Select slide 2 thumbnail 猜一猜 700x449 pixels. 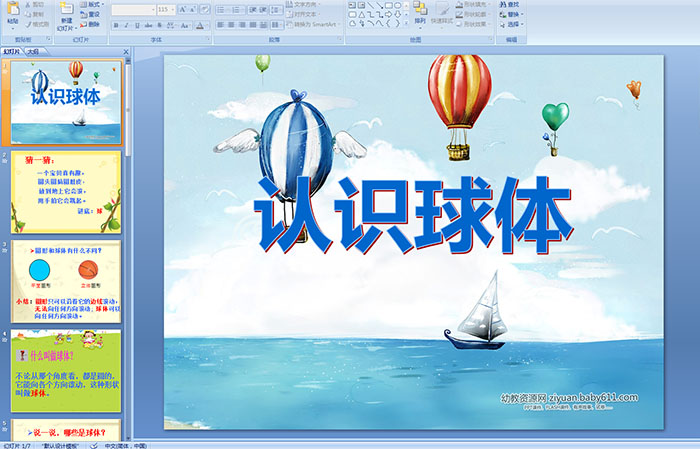pyautogui.click(x=66, y=192)
